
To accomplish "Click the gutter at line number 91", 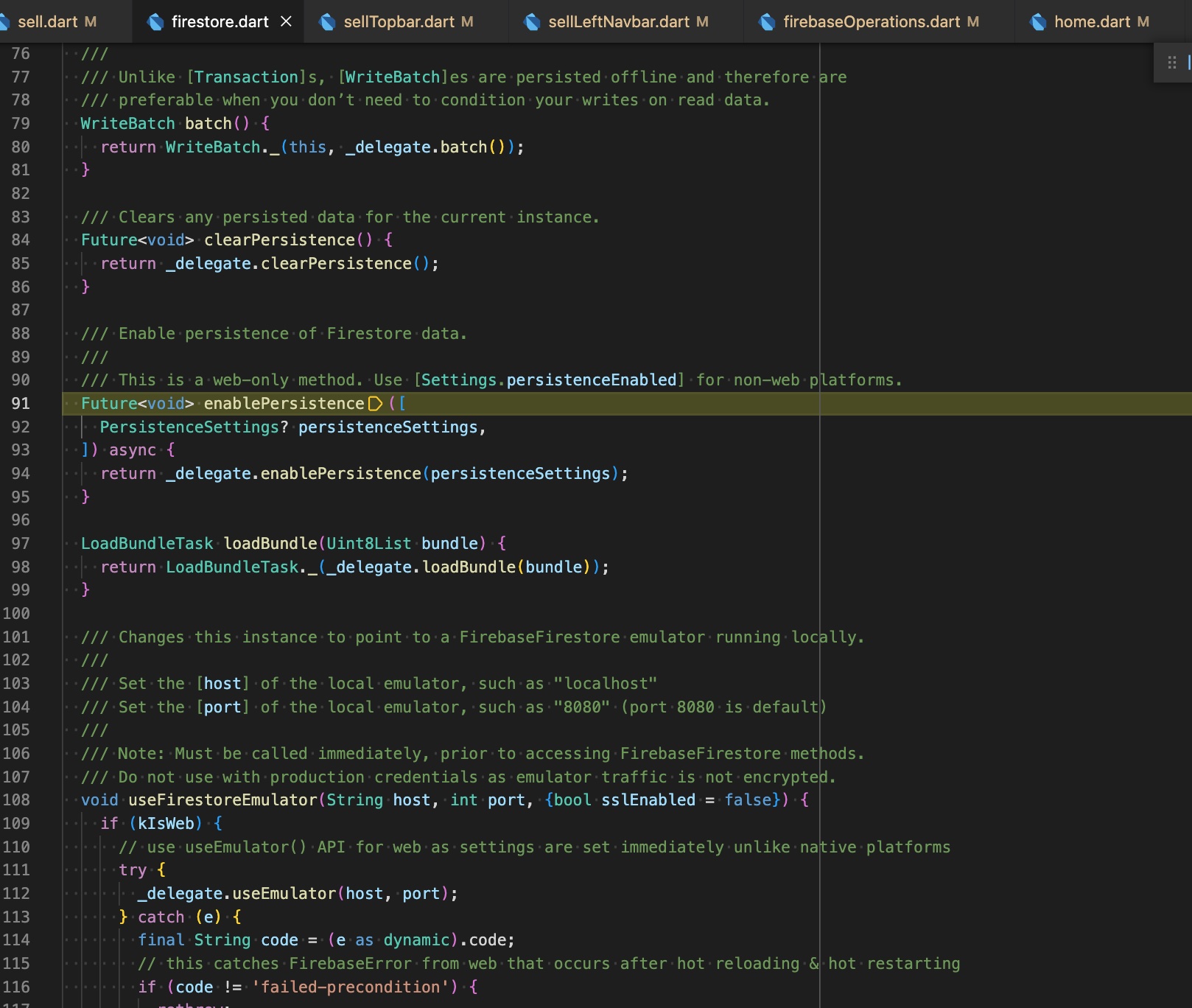I will click(x=21, y=403).
